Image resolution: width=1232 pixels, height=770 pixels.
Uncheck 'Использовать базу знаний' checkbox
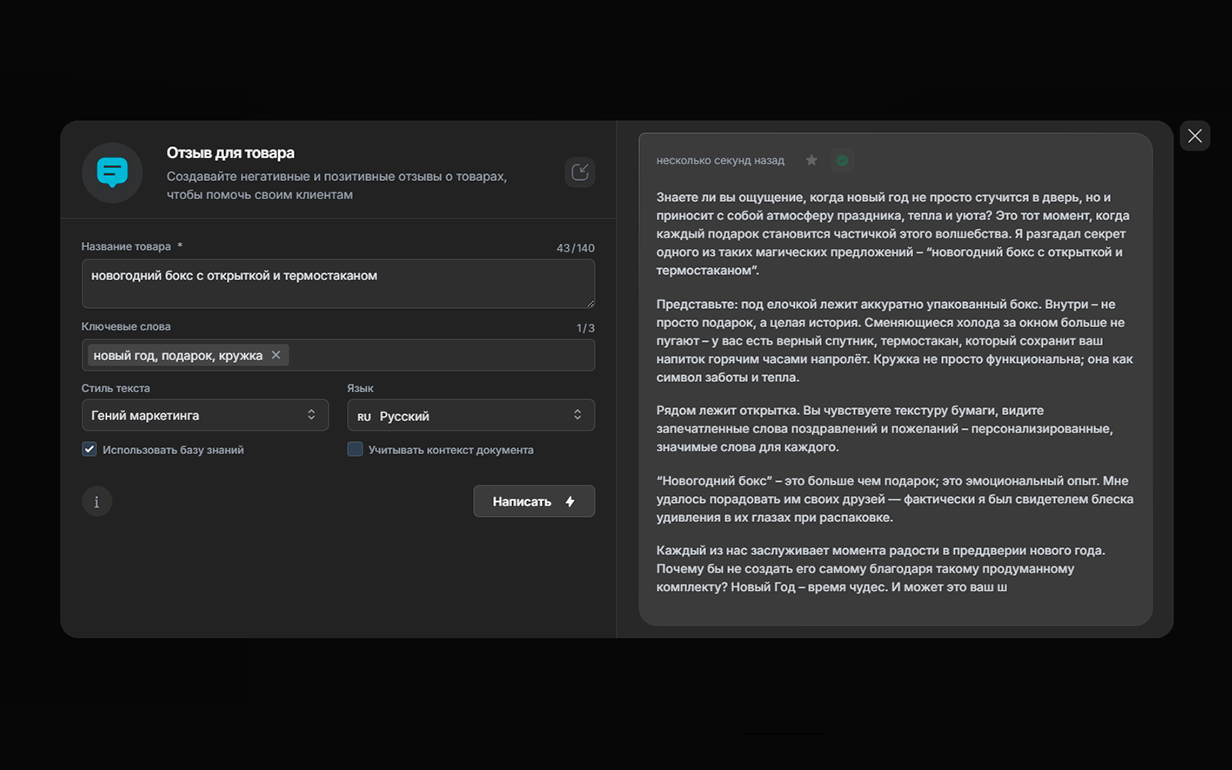[x=89, y=449]
